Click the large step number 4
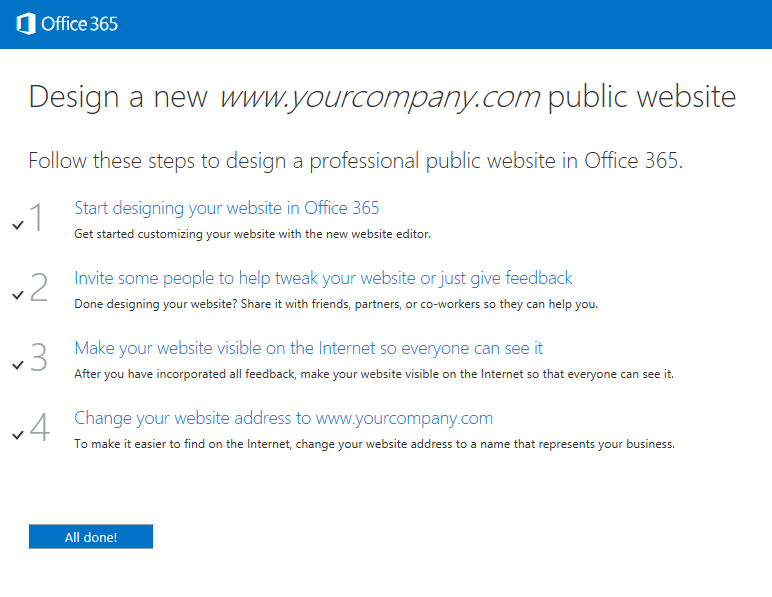772x597 pixels. coord(39,427)
